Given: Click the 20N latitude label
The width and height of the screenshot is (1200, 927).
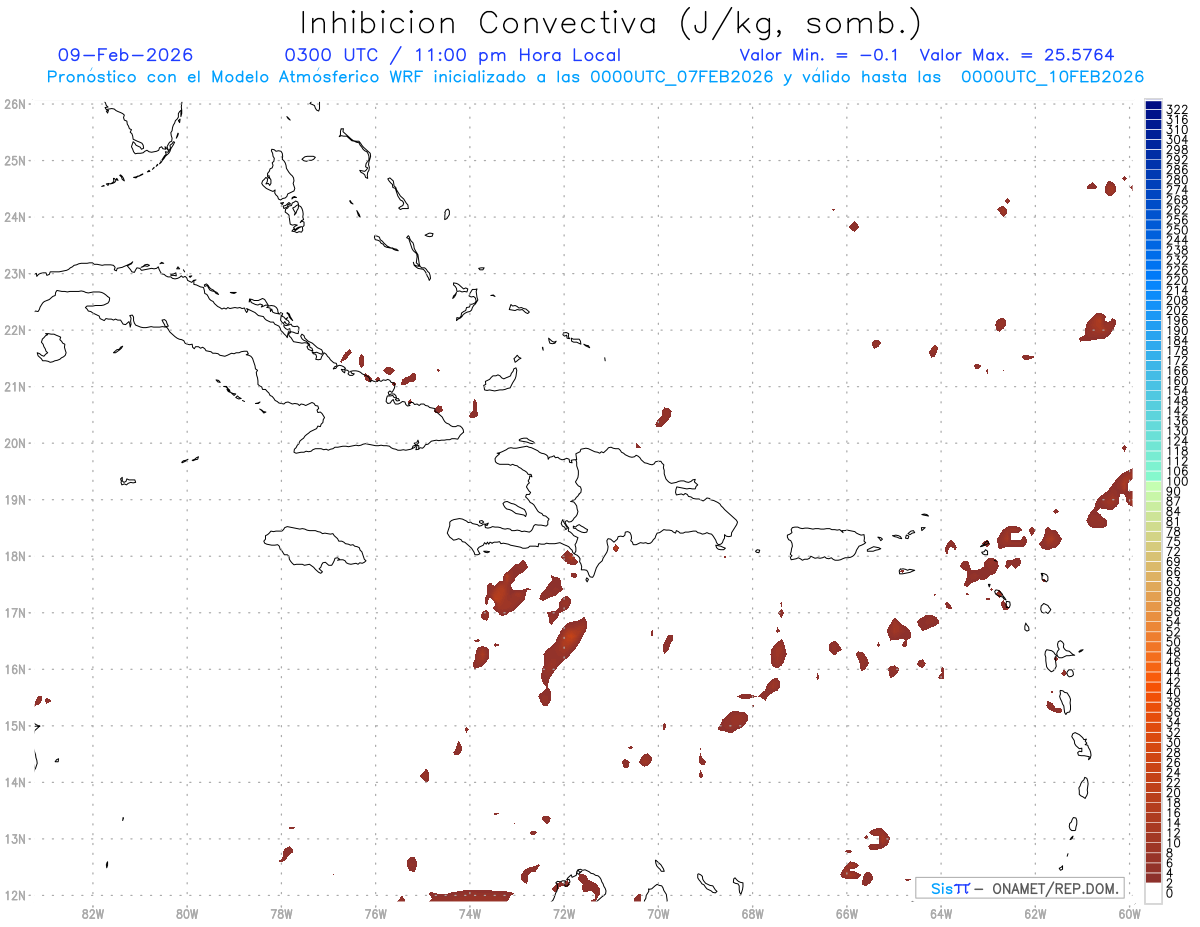Looking at the screenshot, I should click(14, 443).
